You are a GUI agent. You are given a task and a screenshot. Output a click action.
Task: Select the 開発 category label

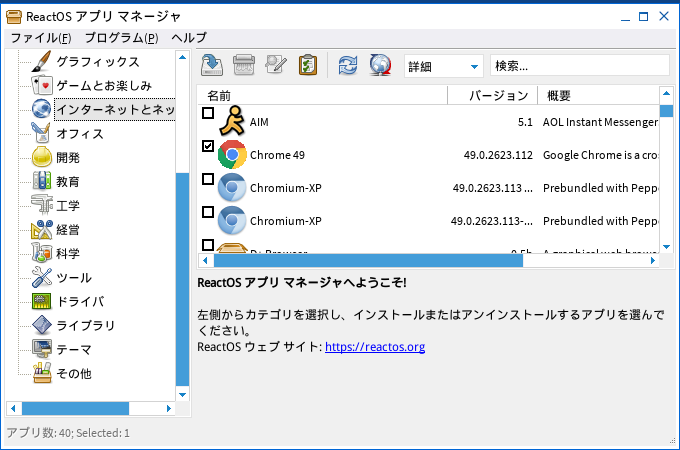(68, 157)
